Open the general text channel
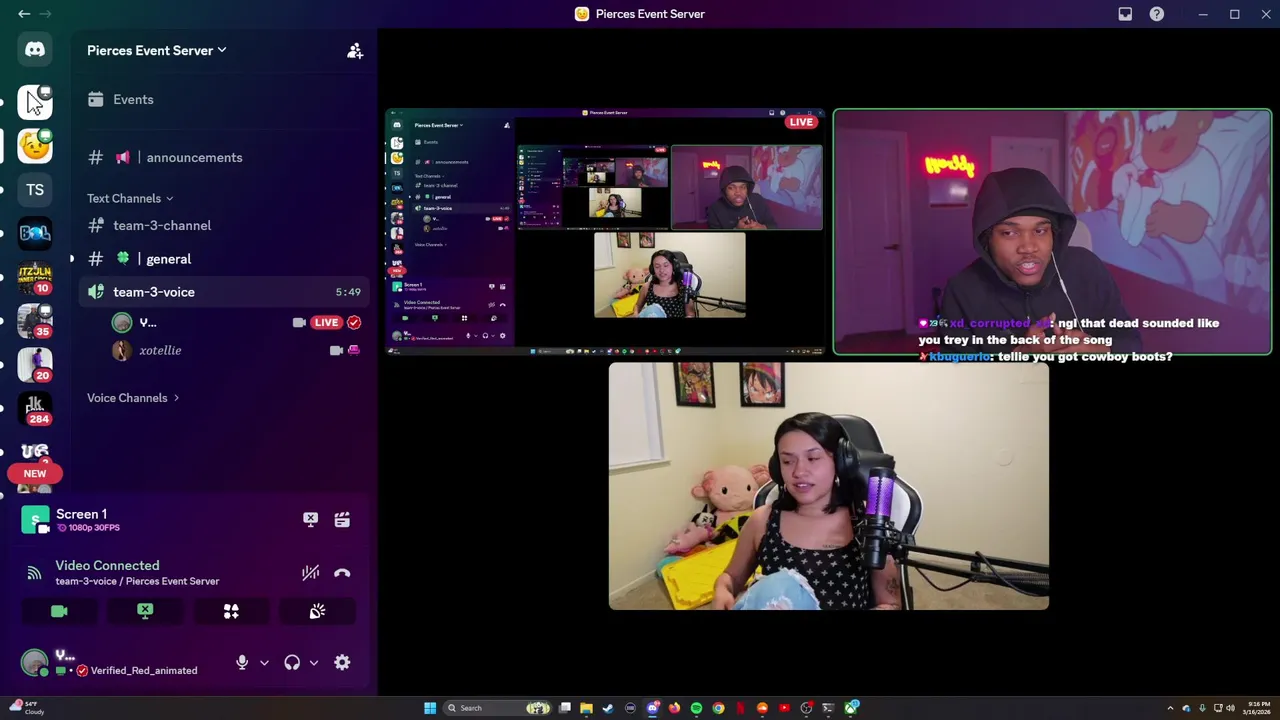Screen dimensions: 1280x720 (222, 258)
